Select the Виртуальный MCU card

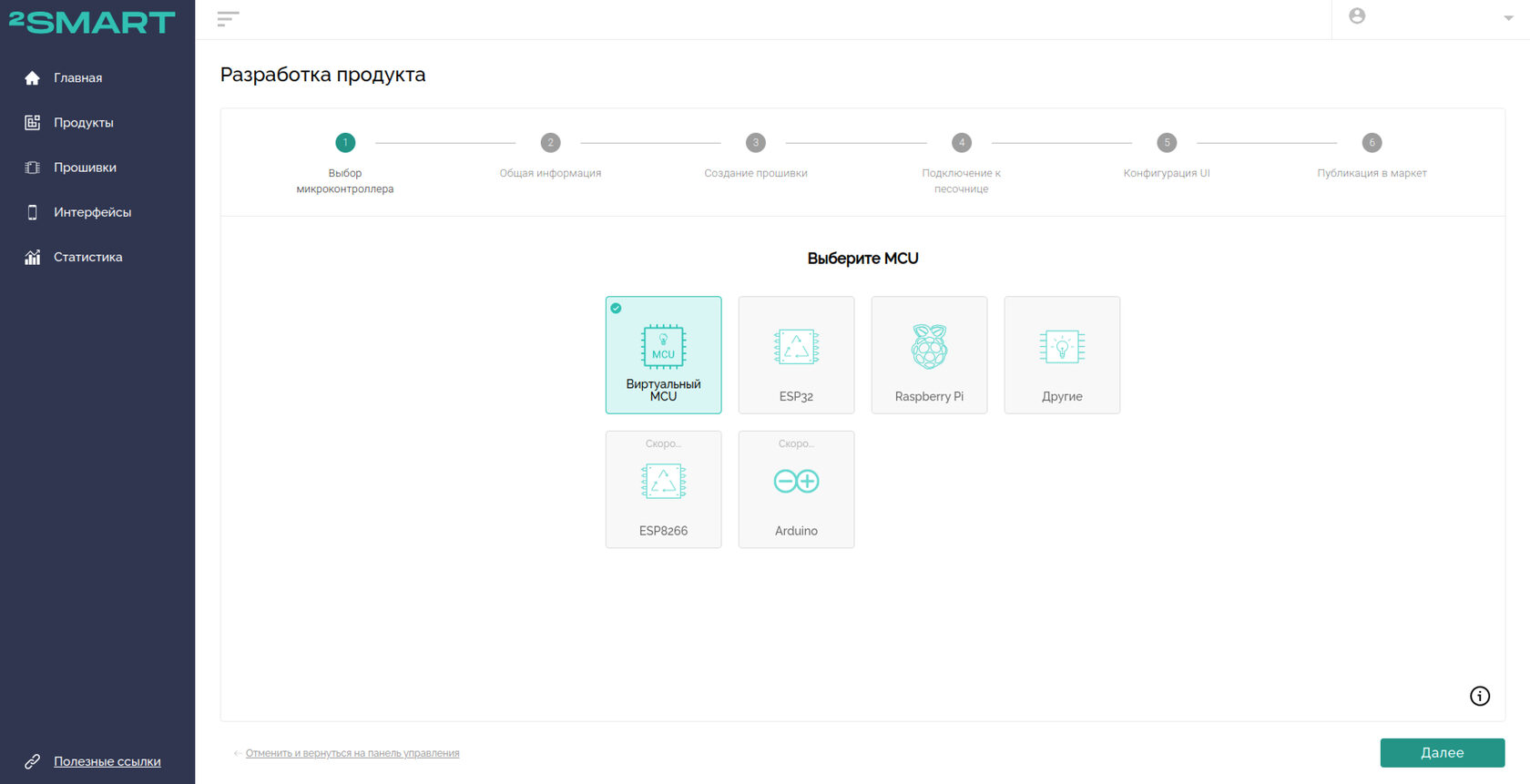[664, 355]
